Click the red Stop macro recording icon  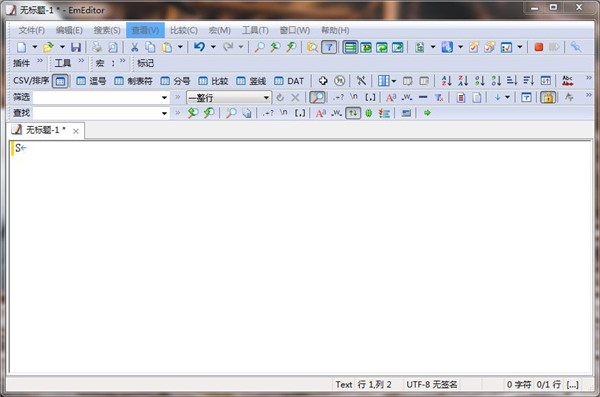coord(539,47)
